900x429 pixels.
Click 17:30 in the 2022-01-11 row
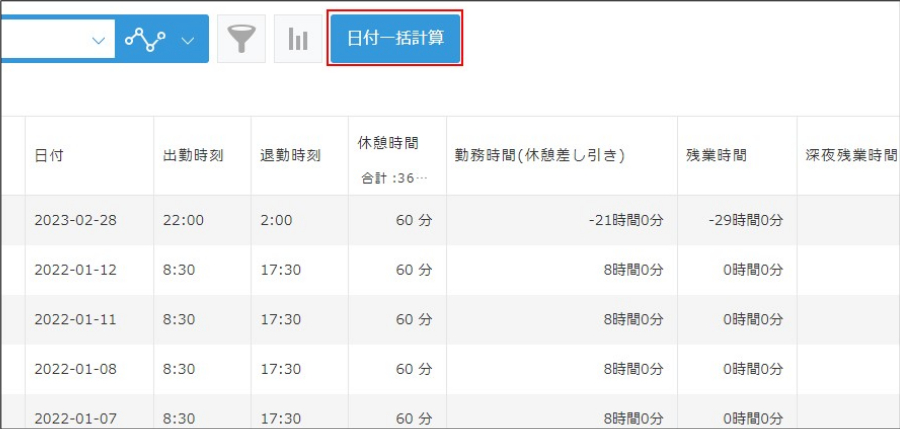point(280,319)
